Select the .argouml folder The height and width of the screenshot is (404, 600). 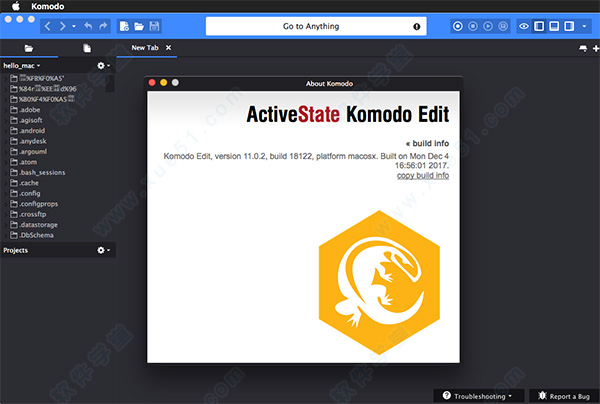33,152
